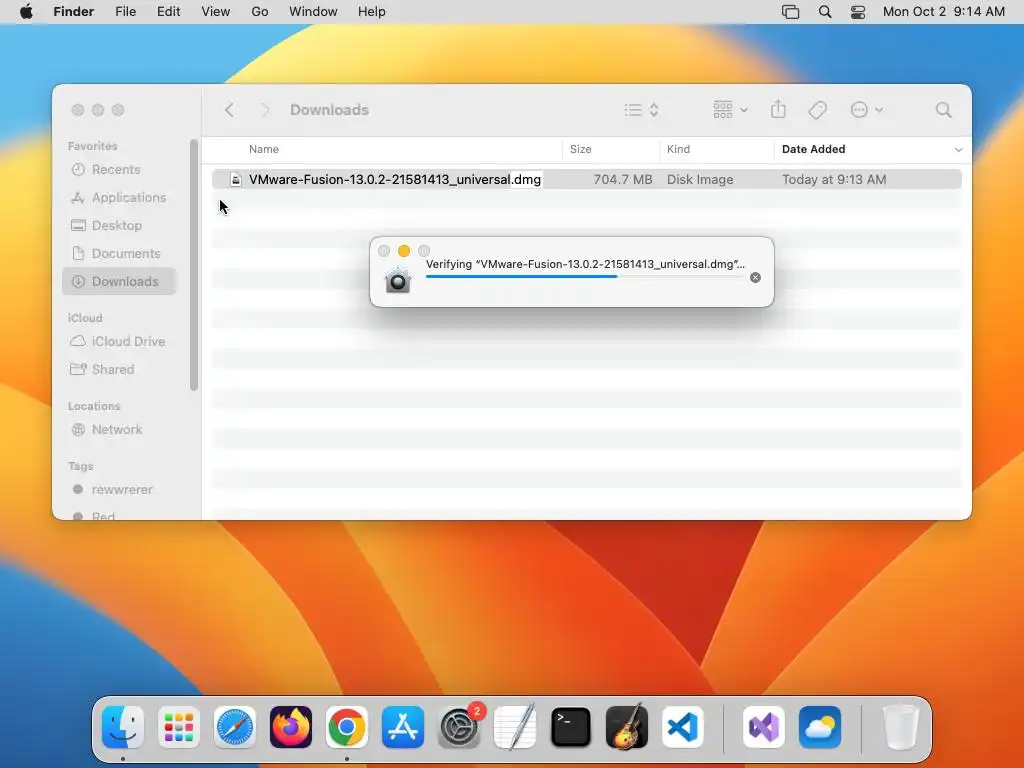Select the VMware-Fusion dmg file name
The width and height of the screenshot is (1024, 768).
[394, 180]
